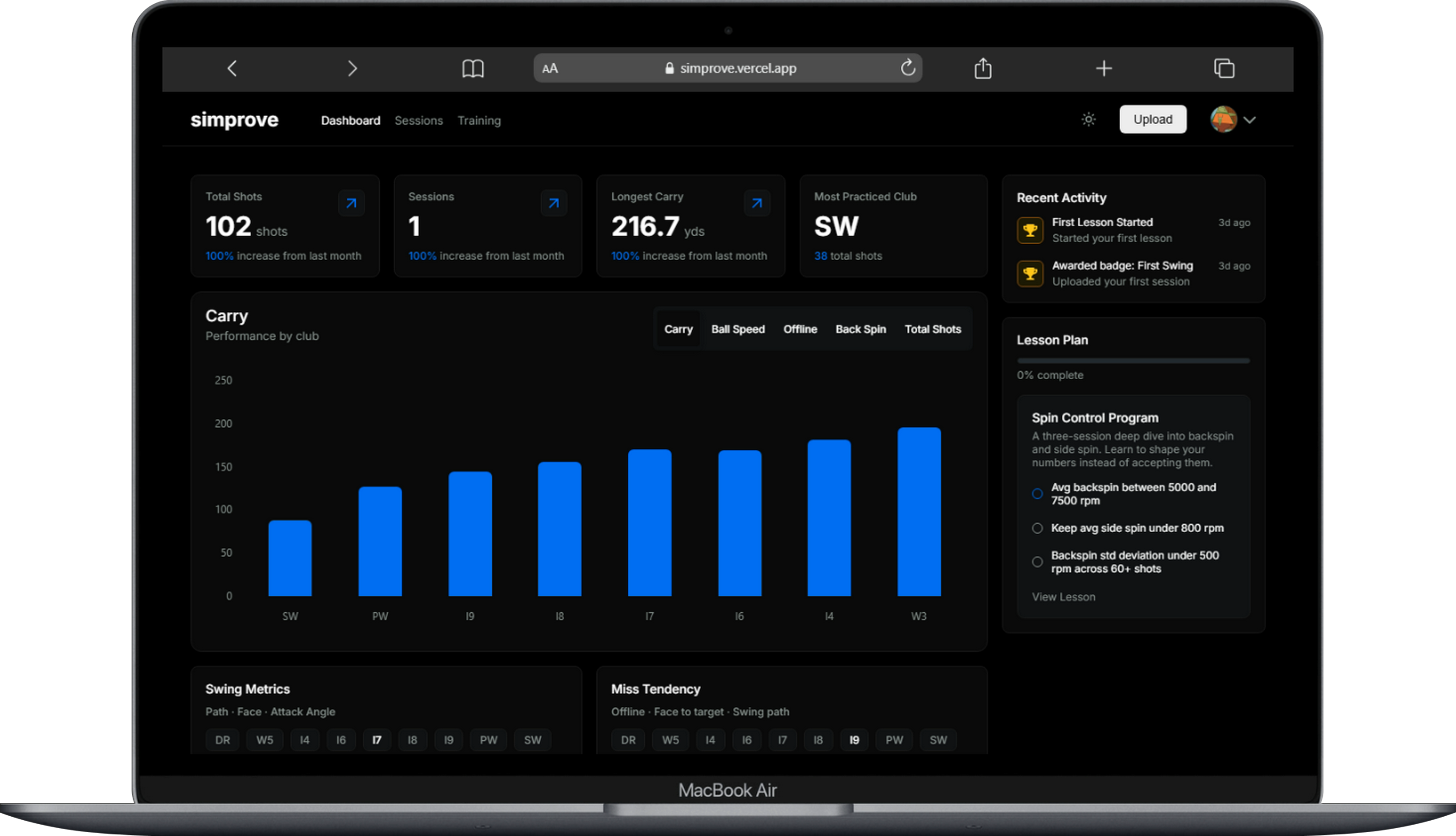The height and width of the screenshot is (836, 1456).
Task: Check Backspin std deviation goal circle
Action: 1037,562
